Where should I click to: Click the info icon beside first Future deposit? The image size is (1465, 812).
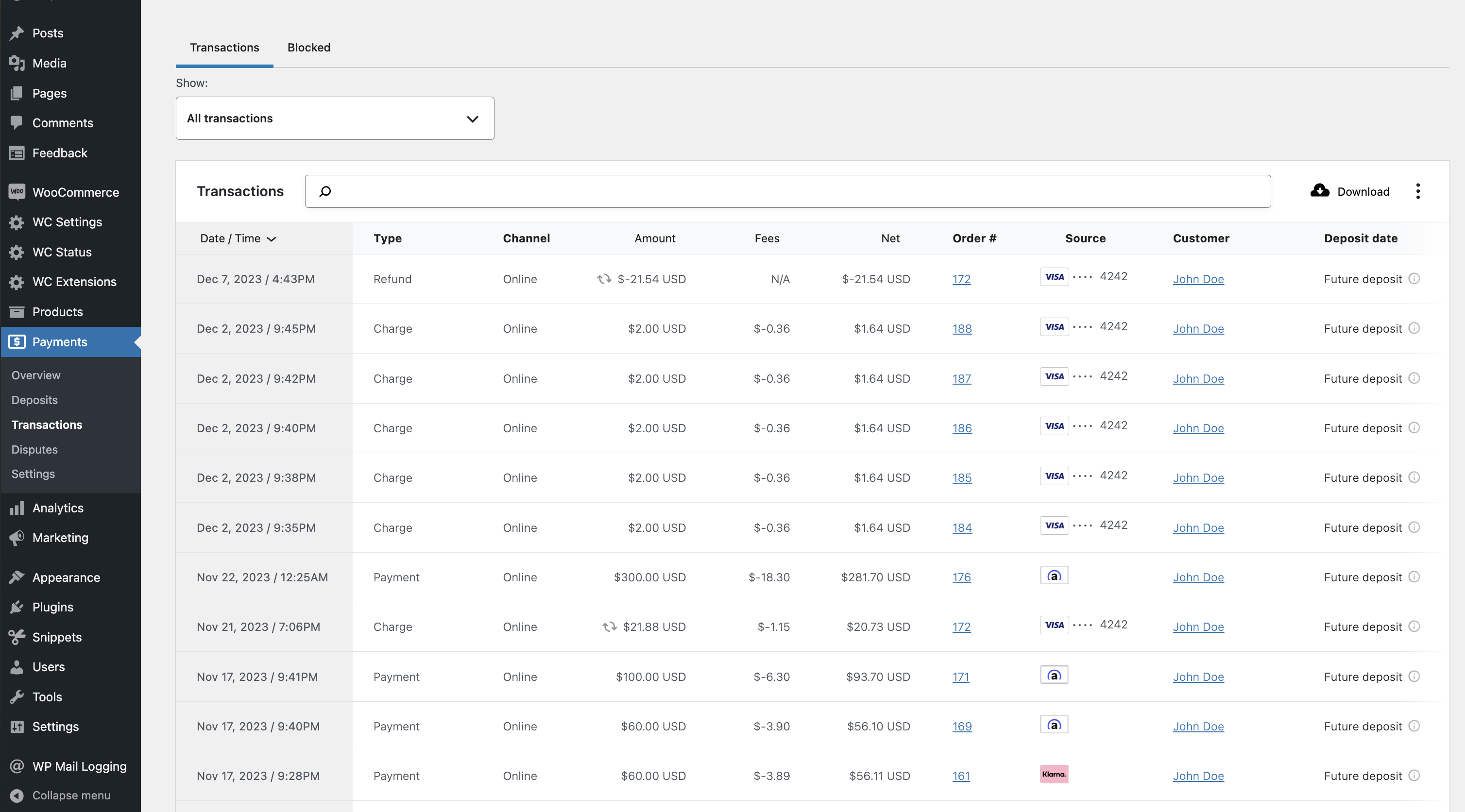tap(1414, 279)
